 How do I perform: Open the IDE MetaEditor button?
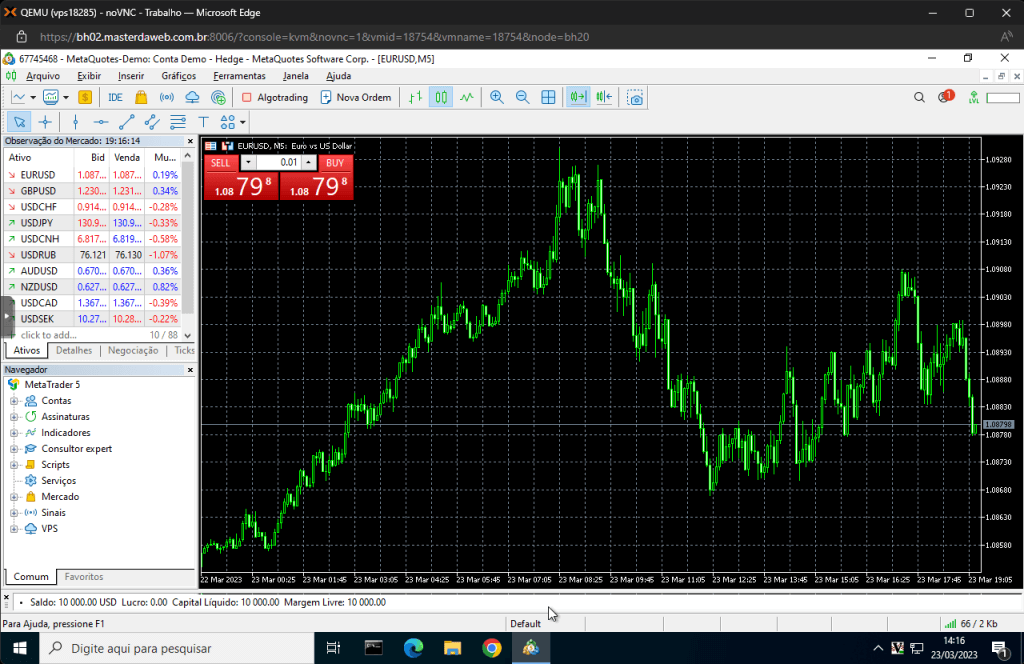pyautogui.click(x=115, y=97)
